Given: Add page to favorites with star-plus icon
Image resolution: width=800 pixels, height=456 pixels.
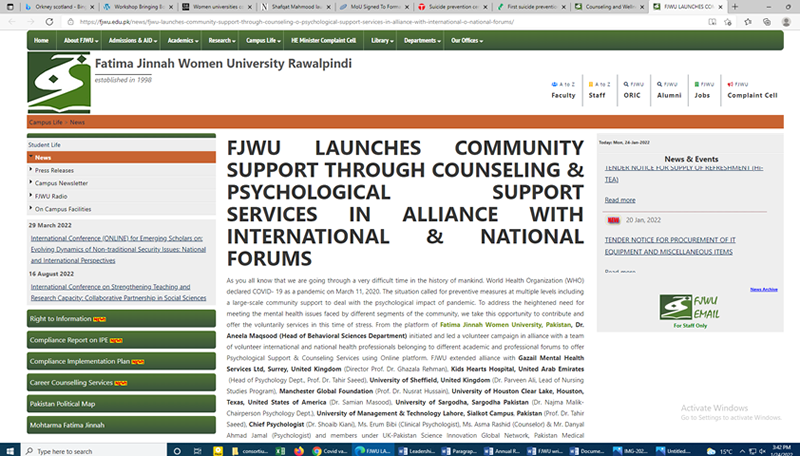Looking at the screenshot, I should [x=728, y=22].
